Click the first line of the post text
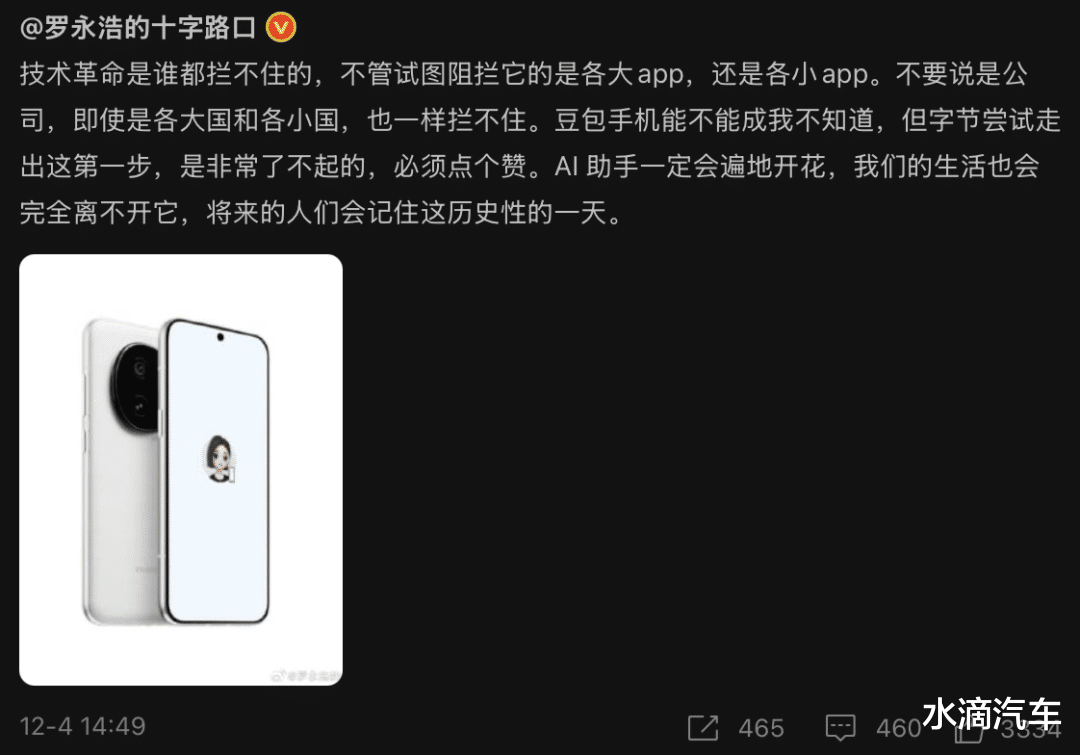Viewport: 1080px width, 755px height. (523, 74)
